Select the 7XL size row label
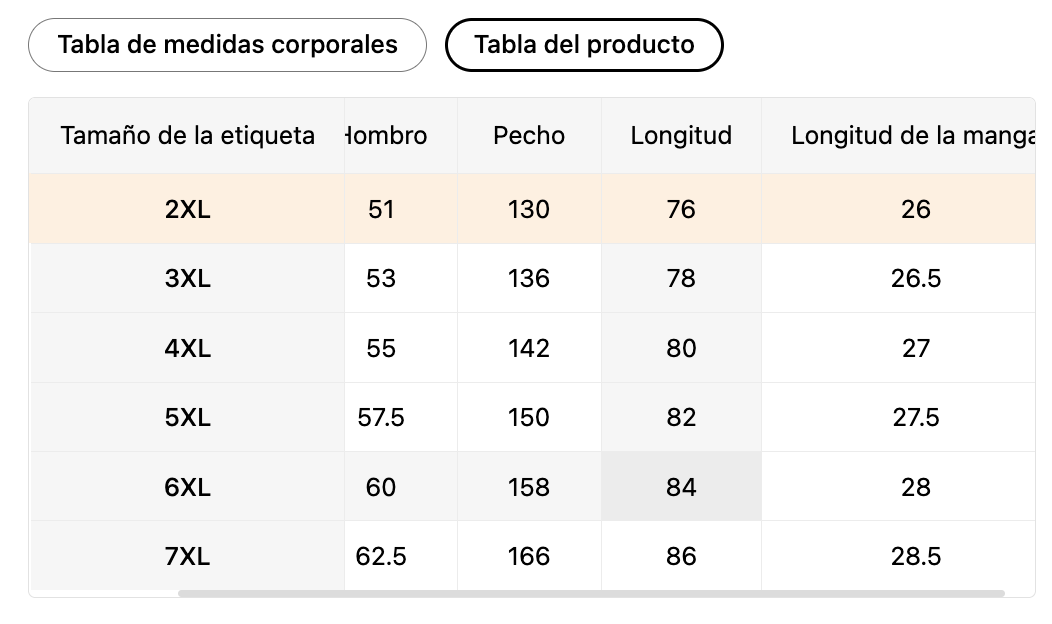 tap(187, 556)
